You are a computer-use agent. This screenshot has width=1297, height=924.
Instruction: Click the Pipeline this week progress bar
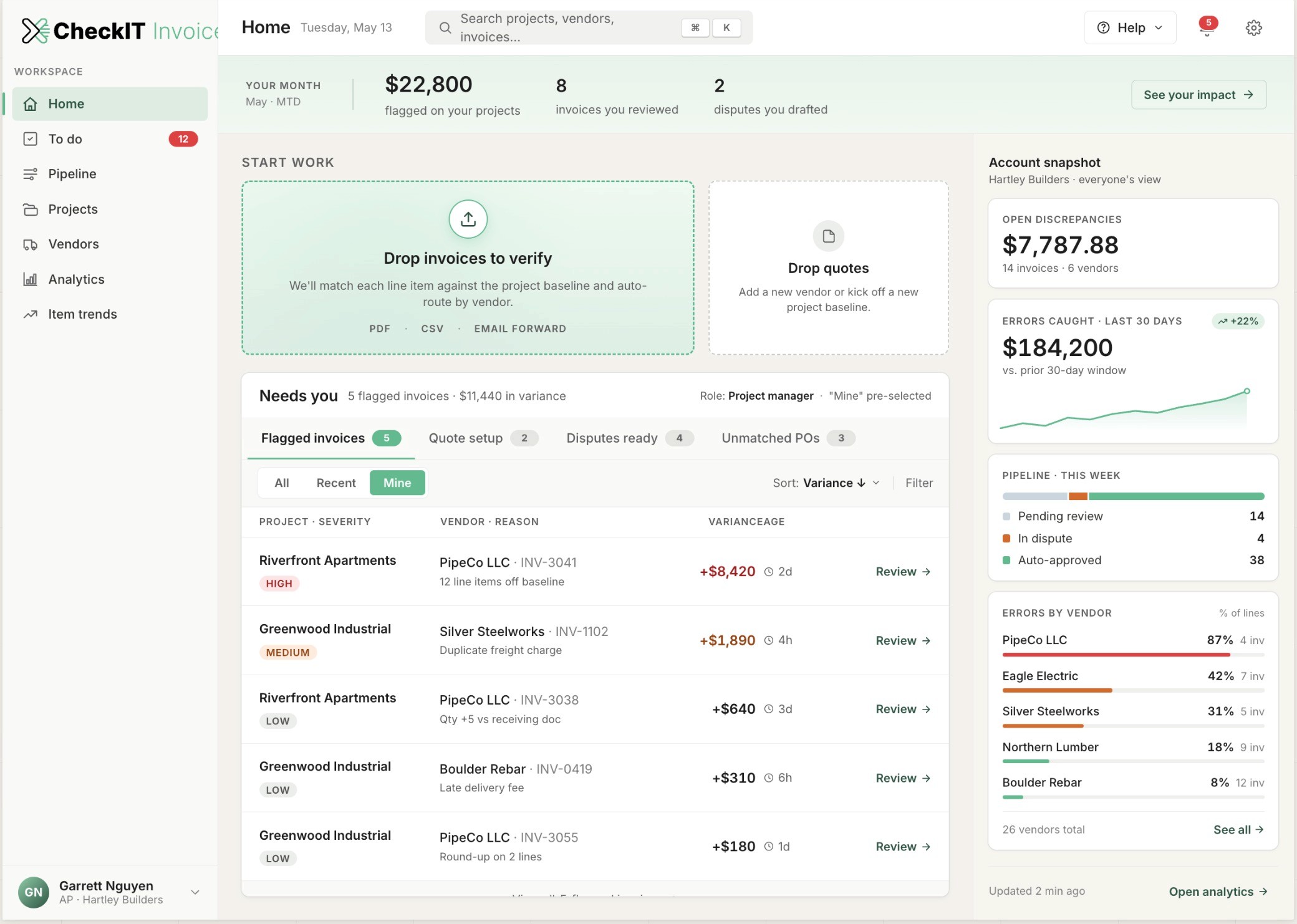[1133, 496]
